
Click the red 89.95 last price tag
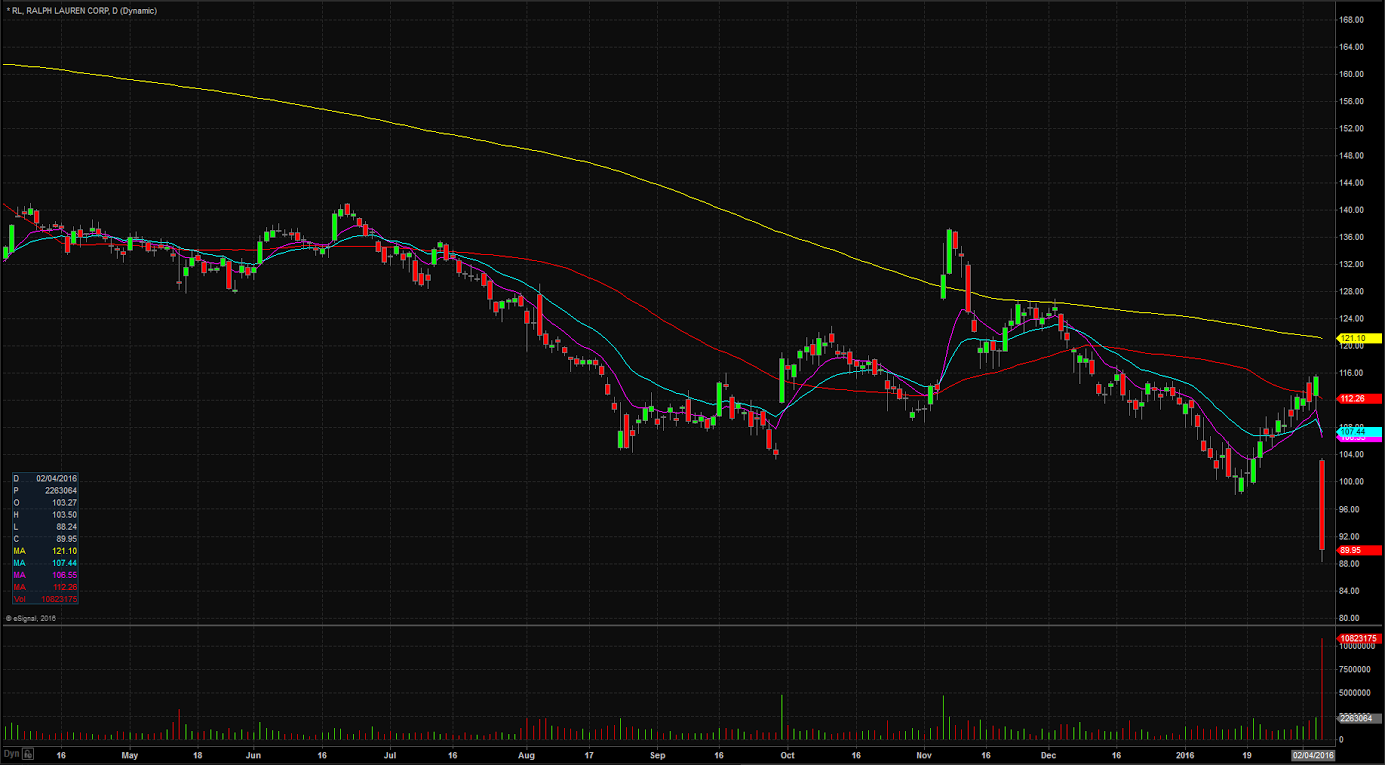click(x=1359, y=550)
